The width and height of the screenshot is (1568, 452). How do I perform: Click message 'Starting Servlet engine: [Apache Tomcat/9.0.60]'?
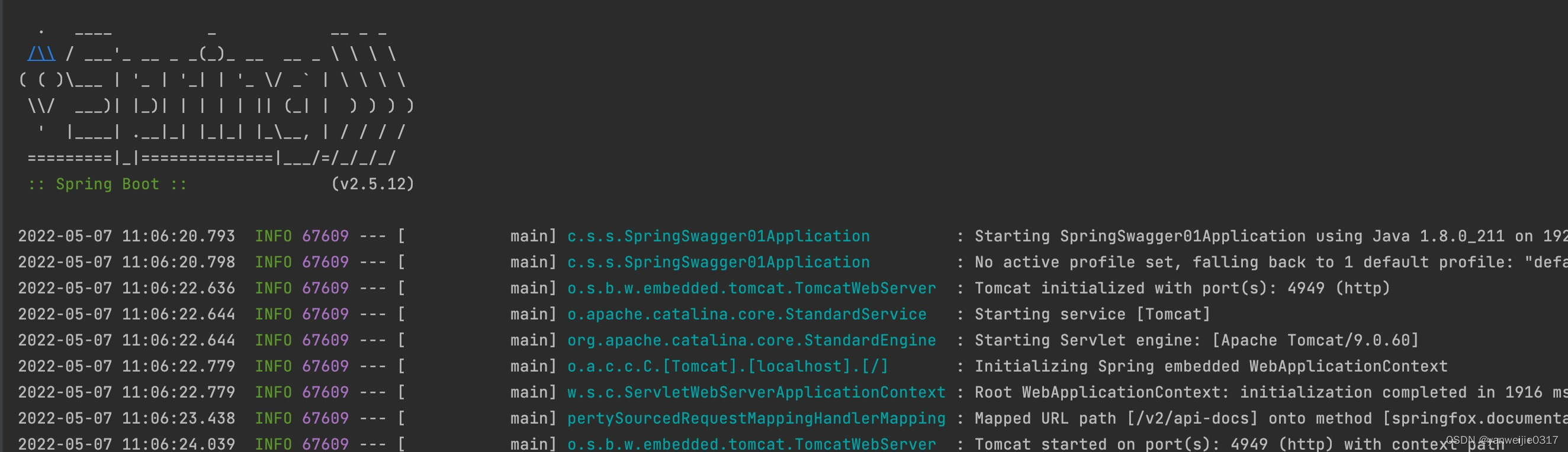pyautogui.click(x=1197, y=340)
